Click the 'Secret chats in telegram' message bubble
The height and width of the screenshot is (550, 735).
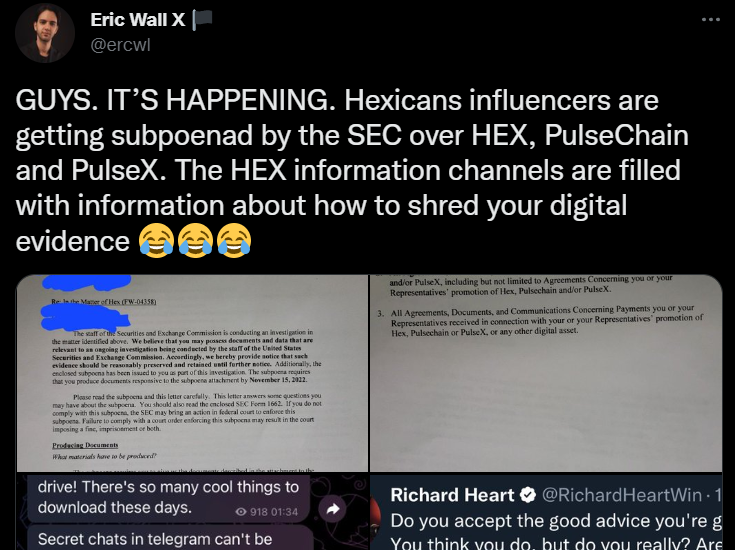click(170, 538)
